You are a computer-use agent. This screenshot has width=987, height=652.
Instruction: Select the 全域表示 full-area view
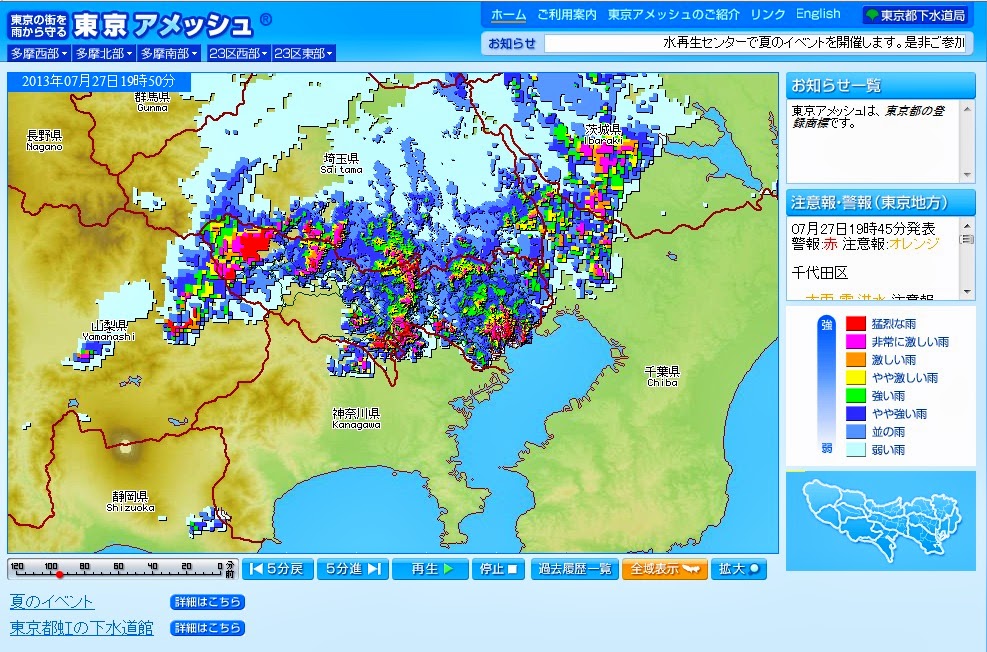point(665,569)
